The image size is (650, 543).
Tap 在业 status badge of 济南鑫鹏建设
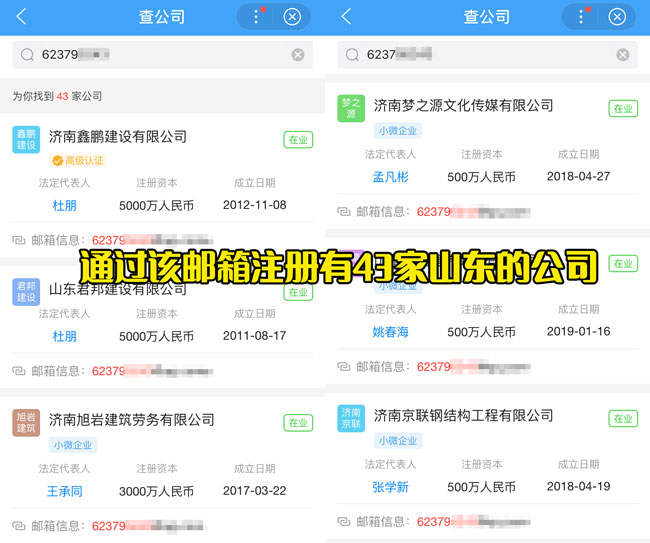298,140
